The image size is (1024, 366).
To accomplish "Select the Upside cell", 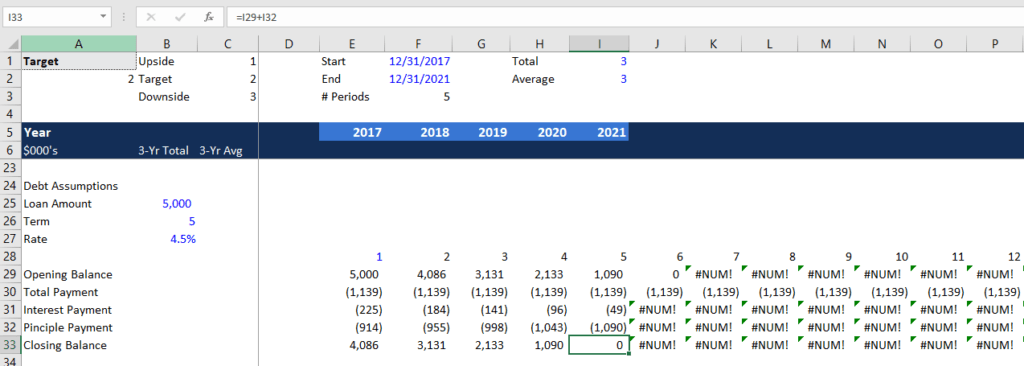I will pyautogui.click(x=167, y=61).
